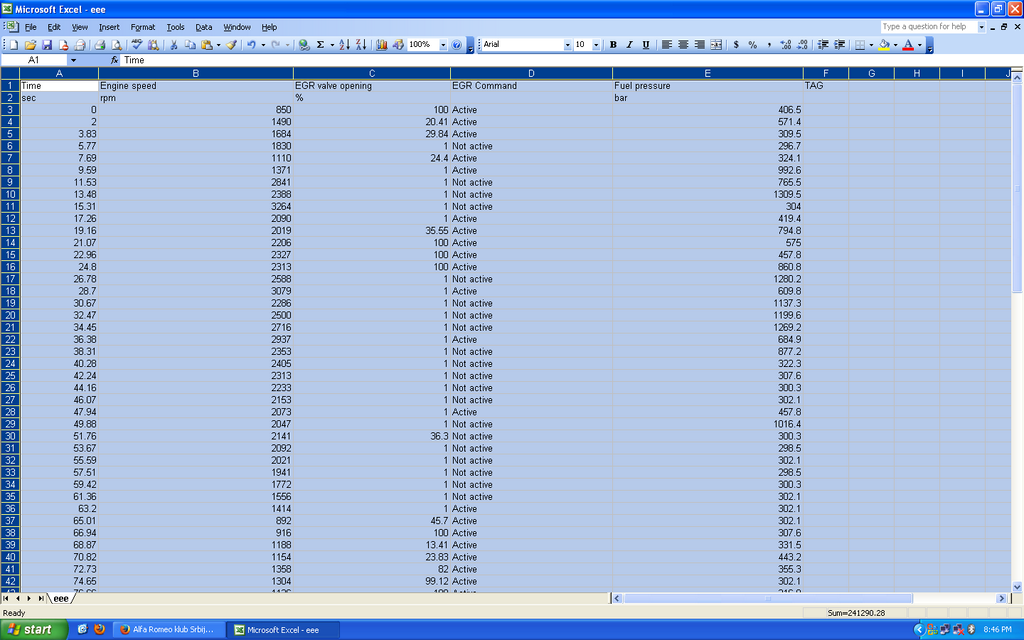Toggle italic formatting
The width and height of the screenshot is (1024, 640).
tap(629, 44)
